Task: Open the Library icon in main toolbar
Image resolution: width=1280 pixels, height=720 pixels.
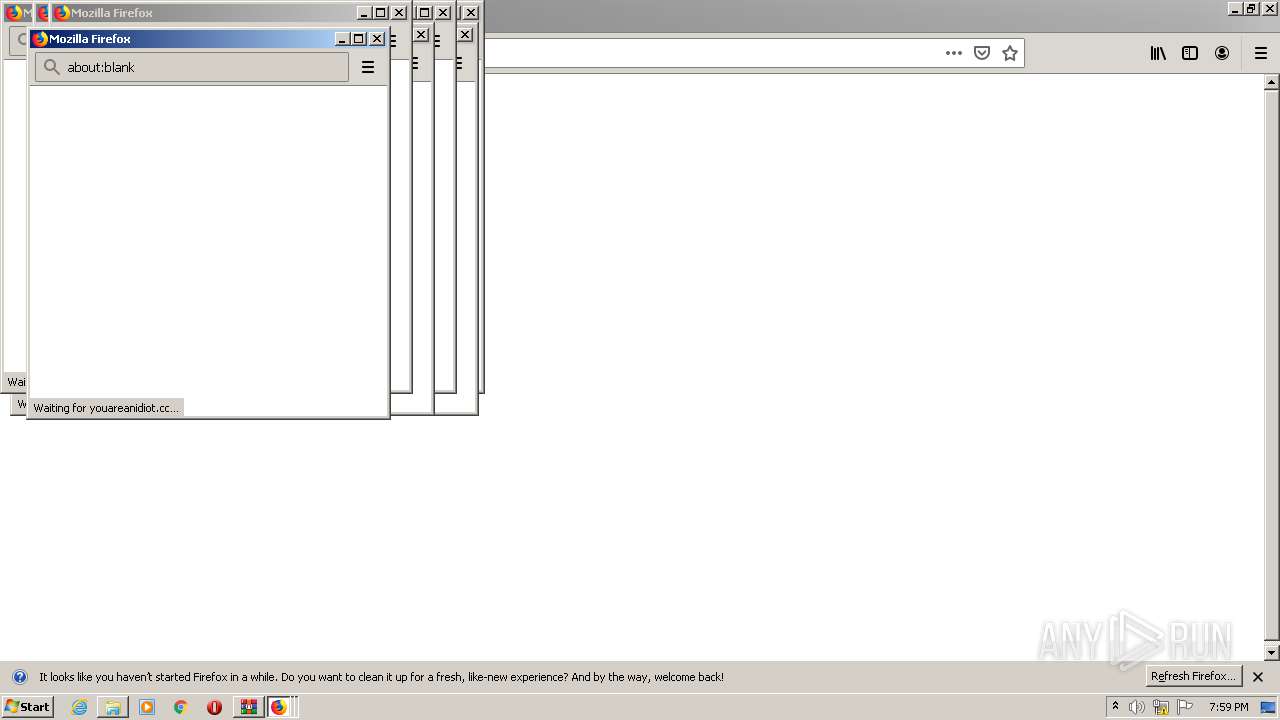Action: (1158, 53)
